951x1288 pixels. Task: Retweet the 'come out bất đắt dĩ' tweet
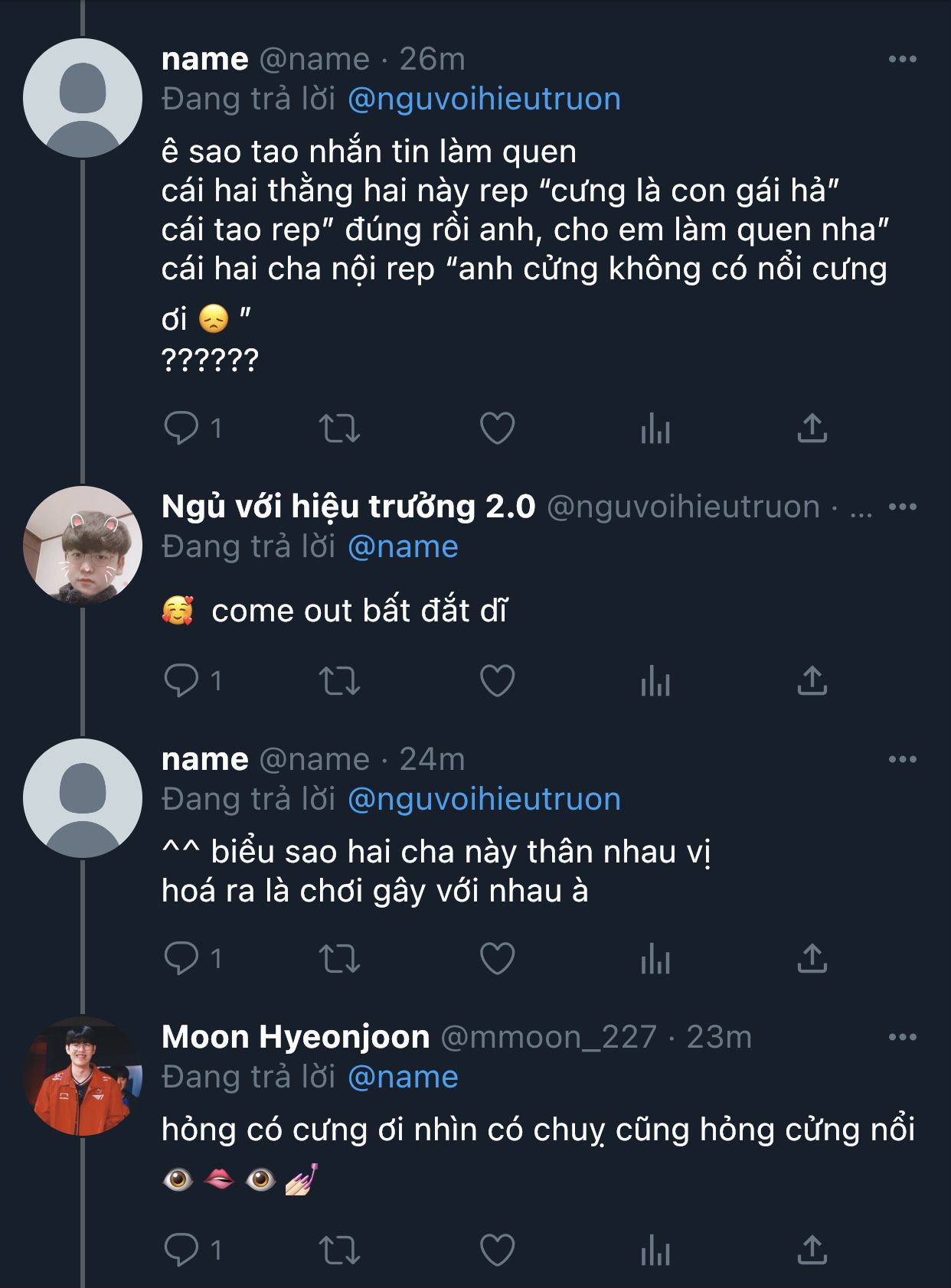pos(339,680)
